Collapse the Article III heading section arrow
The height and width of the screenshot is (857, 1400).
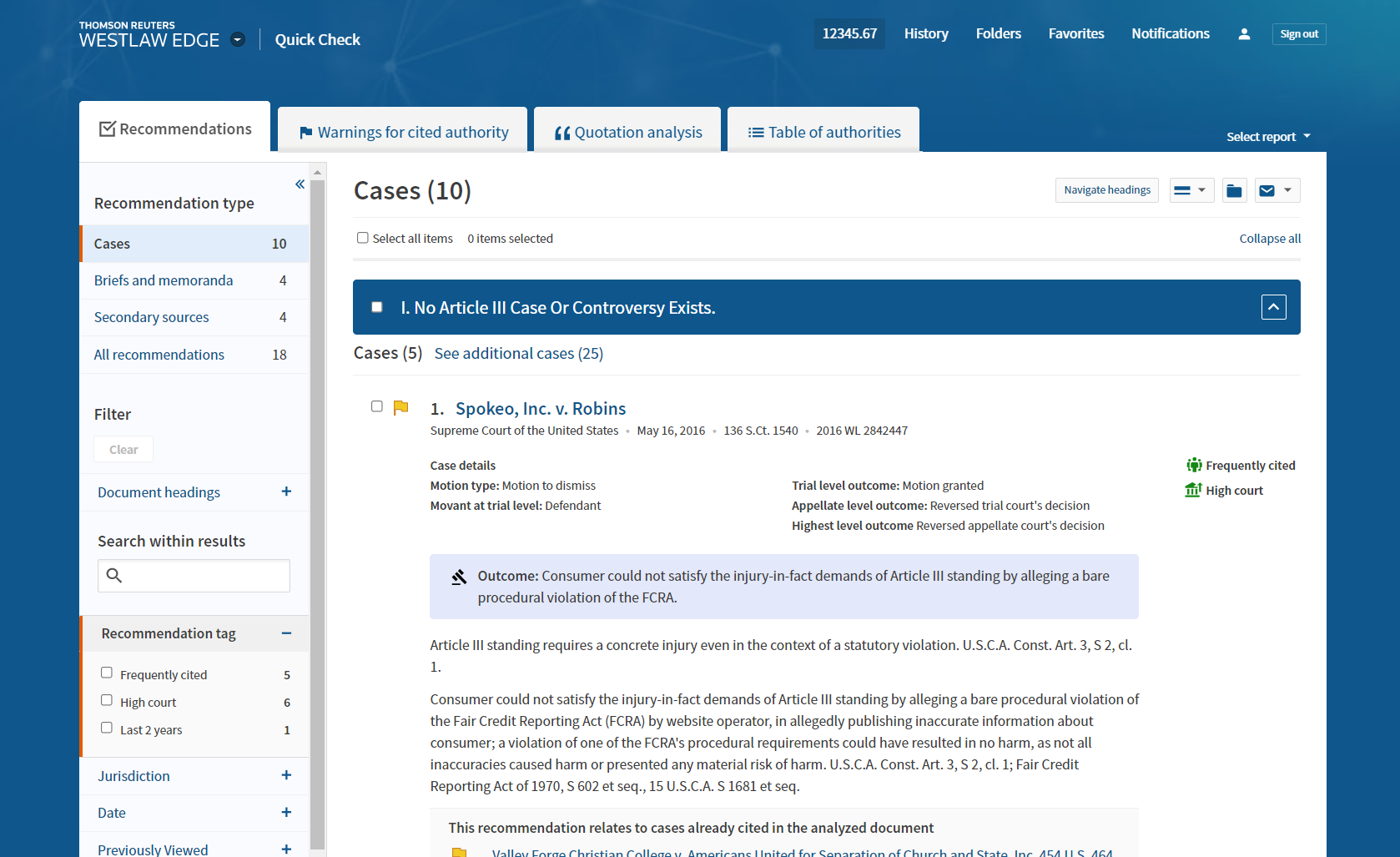coord(1273,307)
